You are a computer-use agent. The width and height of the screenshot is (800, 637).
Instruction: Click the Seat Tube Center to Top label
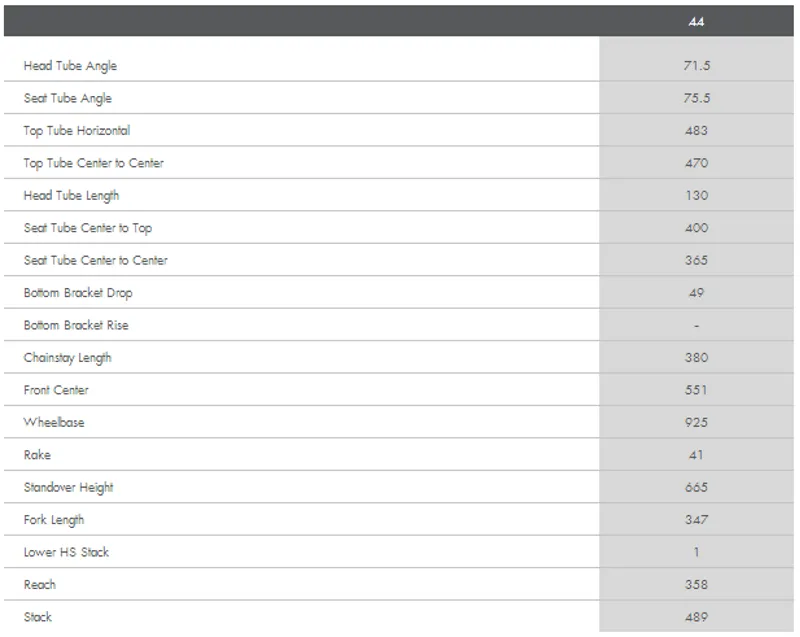click(88, 228)
